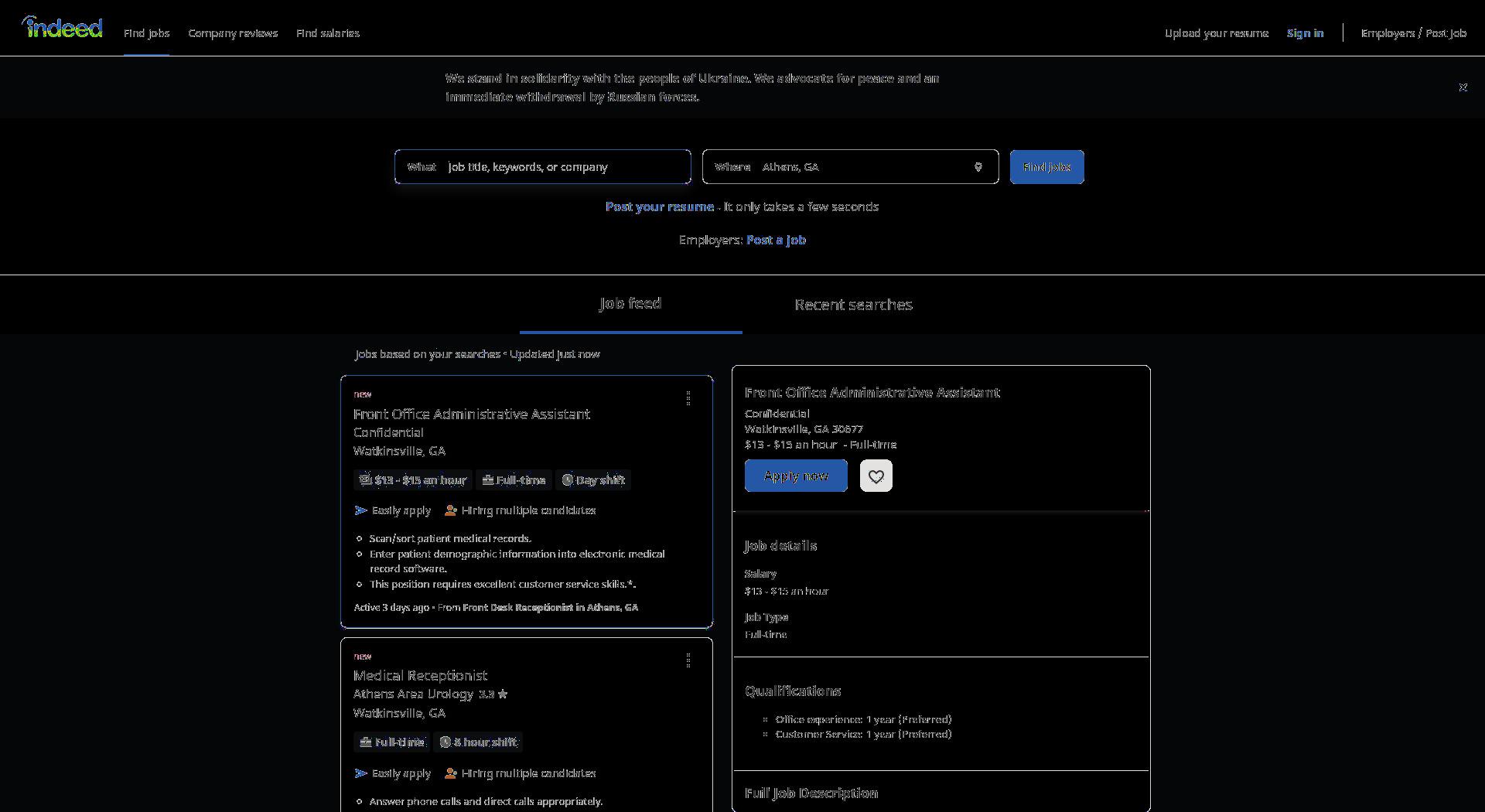Focus the Where location input field
Viewport: 1485px width, 812px height.
850,167
